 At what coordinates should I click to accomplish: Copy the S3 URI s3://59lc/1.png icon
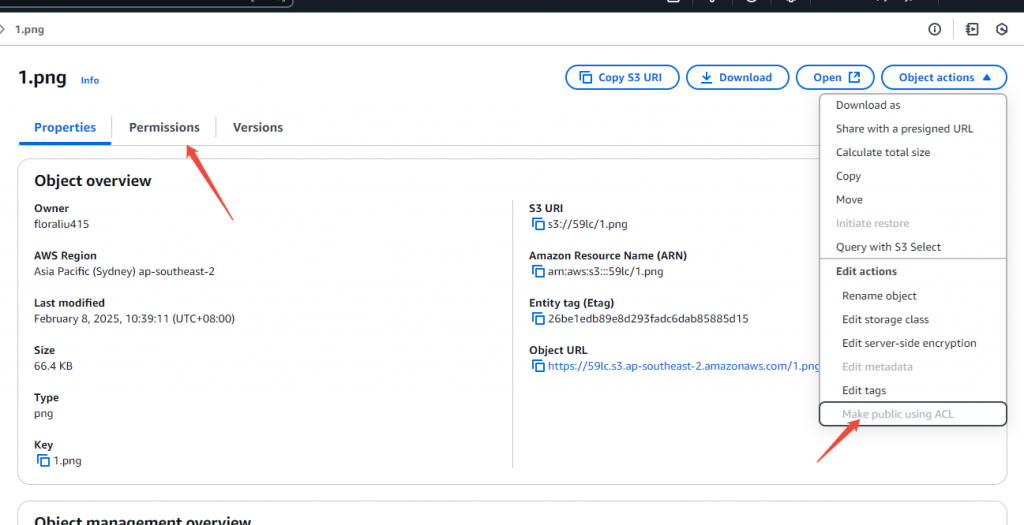[538, 225]
